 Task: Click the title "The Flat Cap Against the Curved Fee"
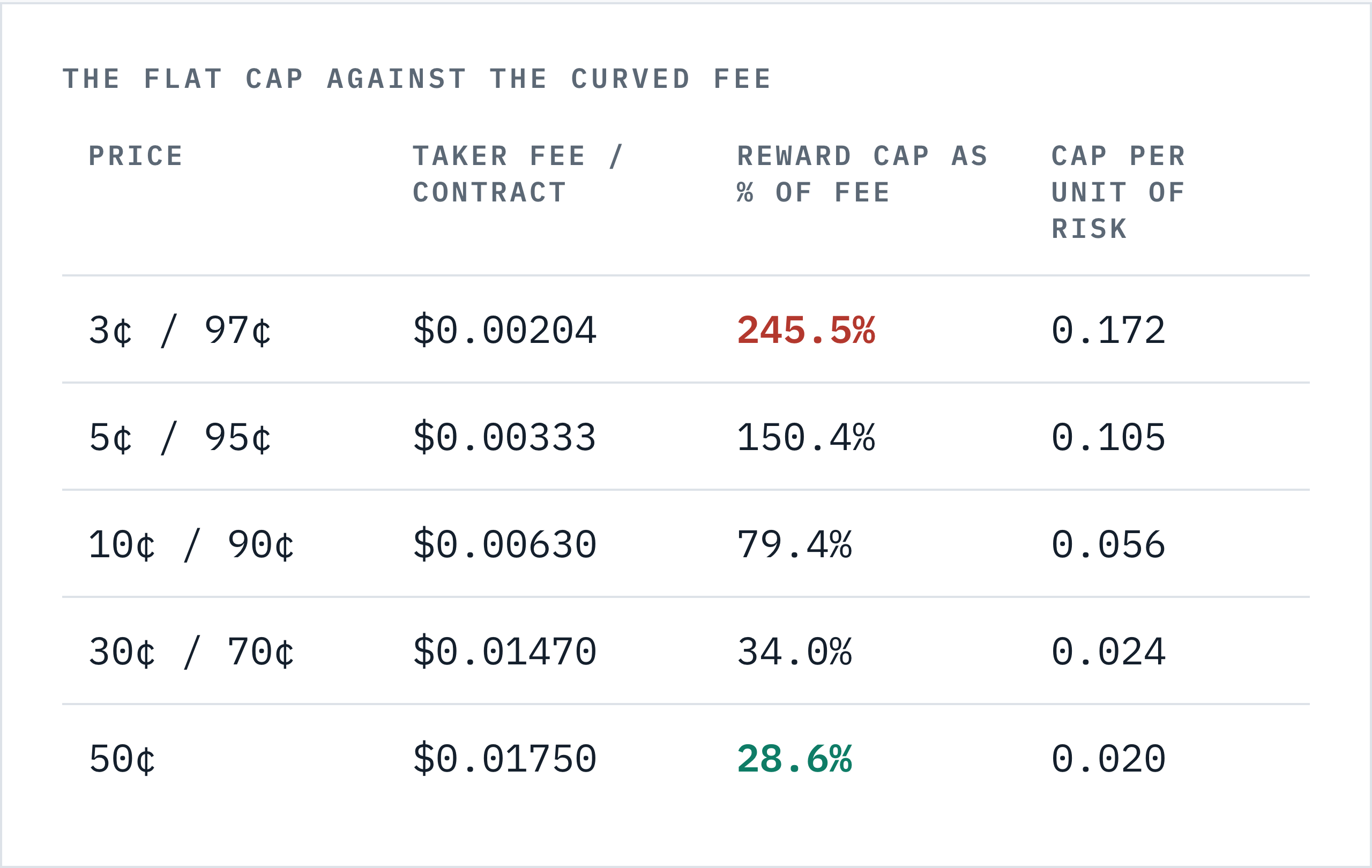point(416,79)
